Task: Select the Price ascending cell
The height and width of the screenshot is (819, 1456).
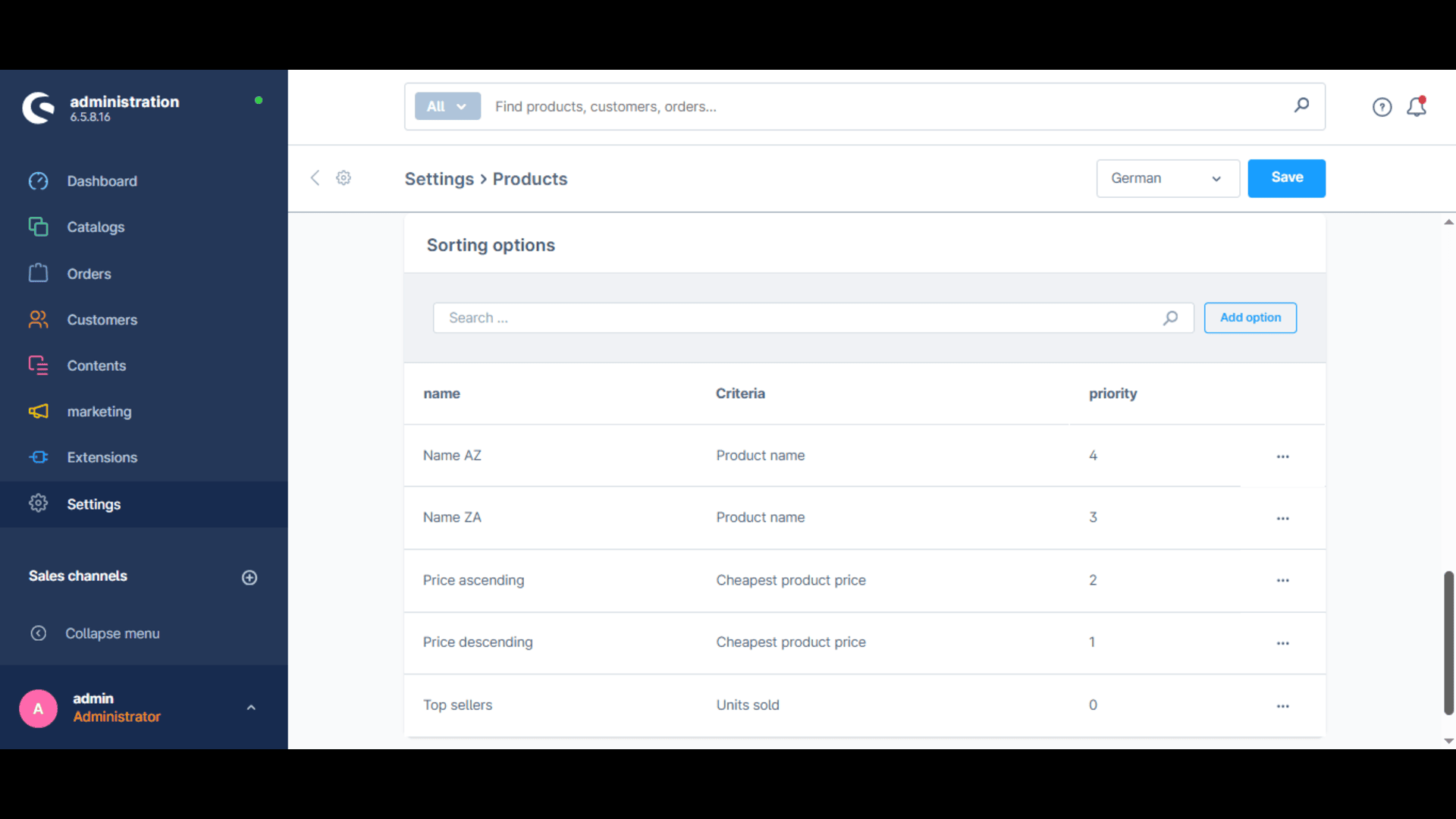Action: coord(473,580)
